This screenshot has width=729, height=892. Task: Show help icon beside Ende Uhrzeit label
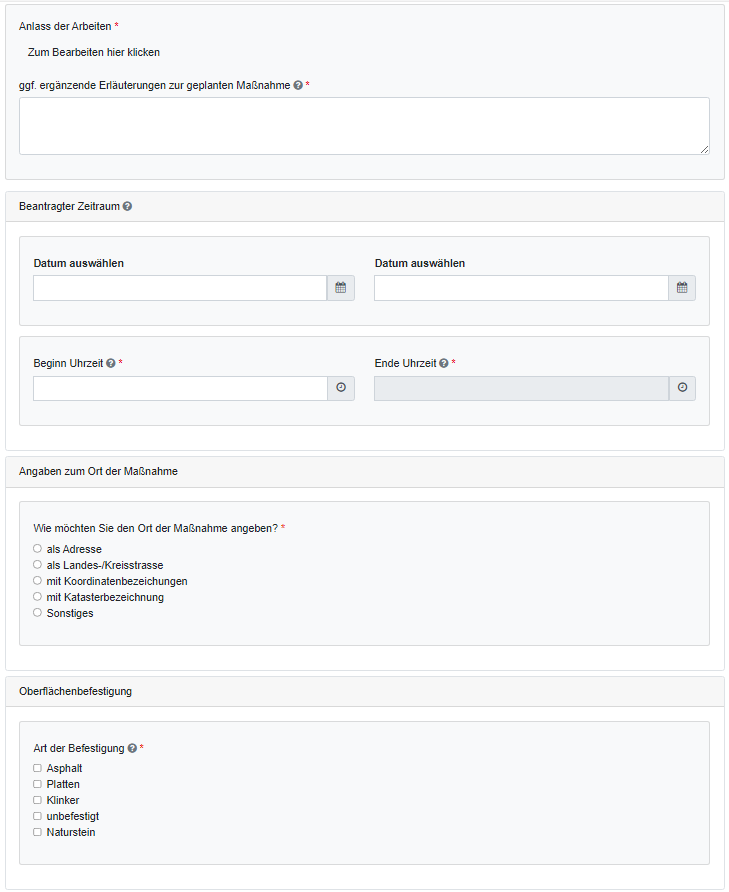(443, 363)
